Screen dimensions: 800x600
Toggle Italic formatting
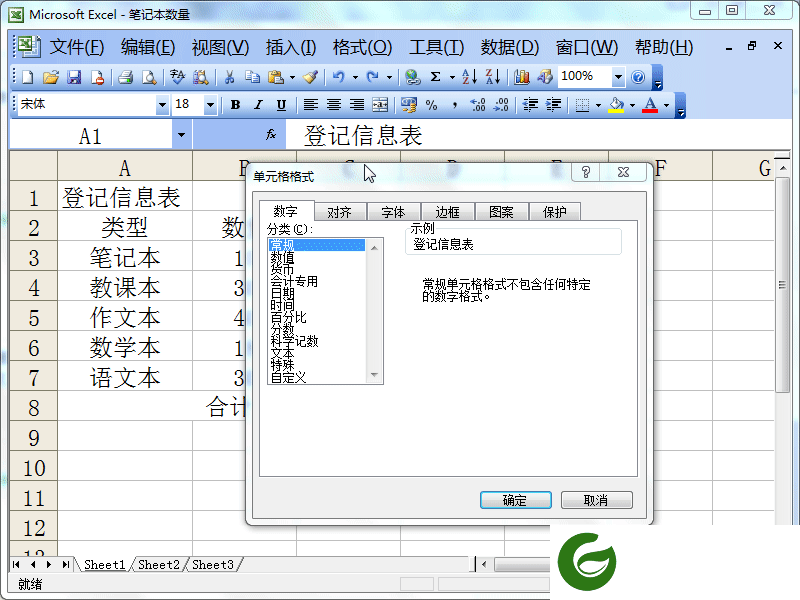[258, 105]
